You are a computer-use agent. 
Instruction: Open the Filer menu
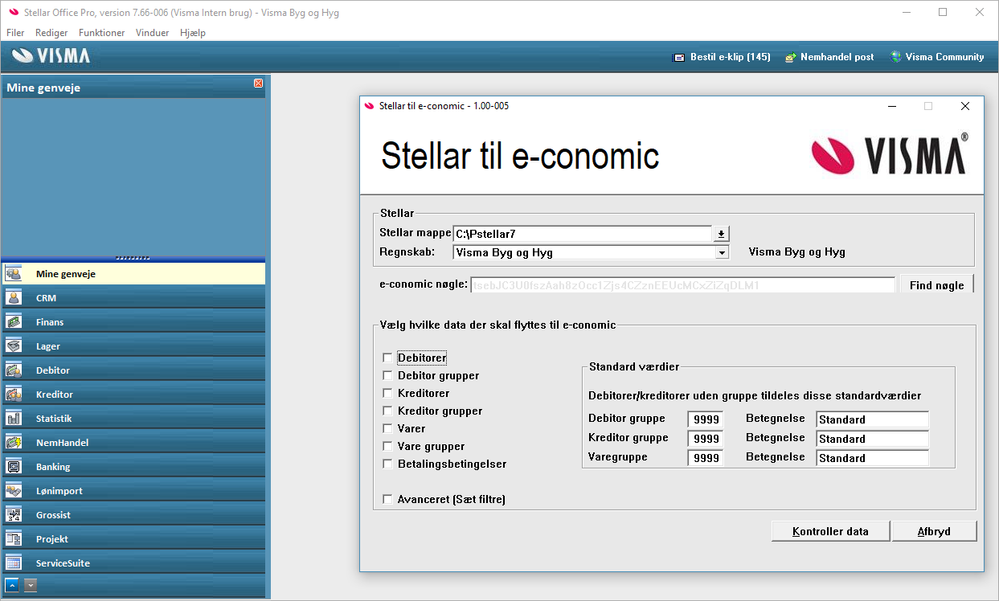pyautogui.click(x=15, y=33)
